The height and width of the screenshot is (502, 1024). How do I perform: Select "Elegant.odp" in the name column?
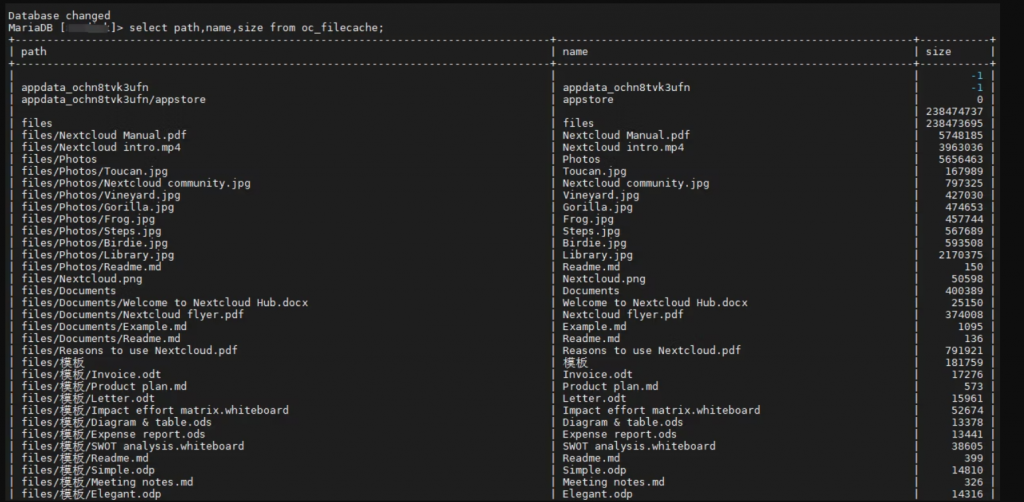(x=598, y=494)
